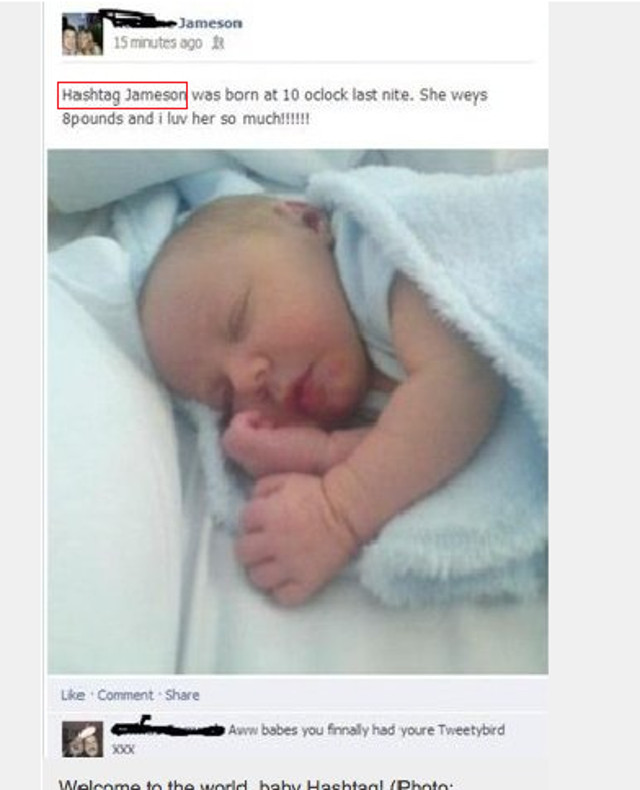
Task: Click the 'xxx' text in the comment
Action: click(x=123, y=749)
